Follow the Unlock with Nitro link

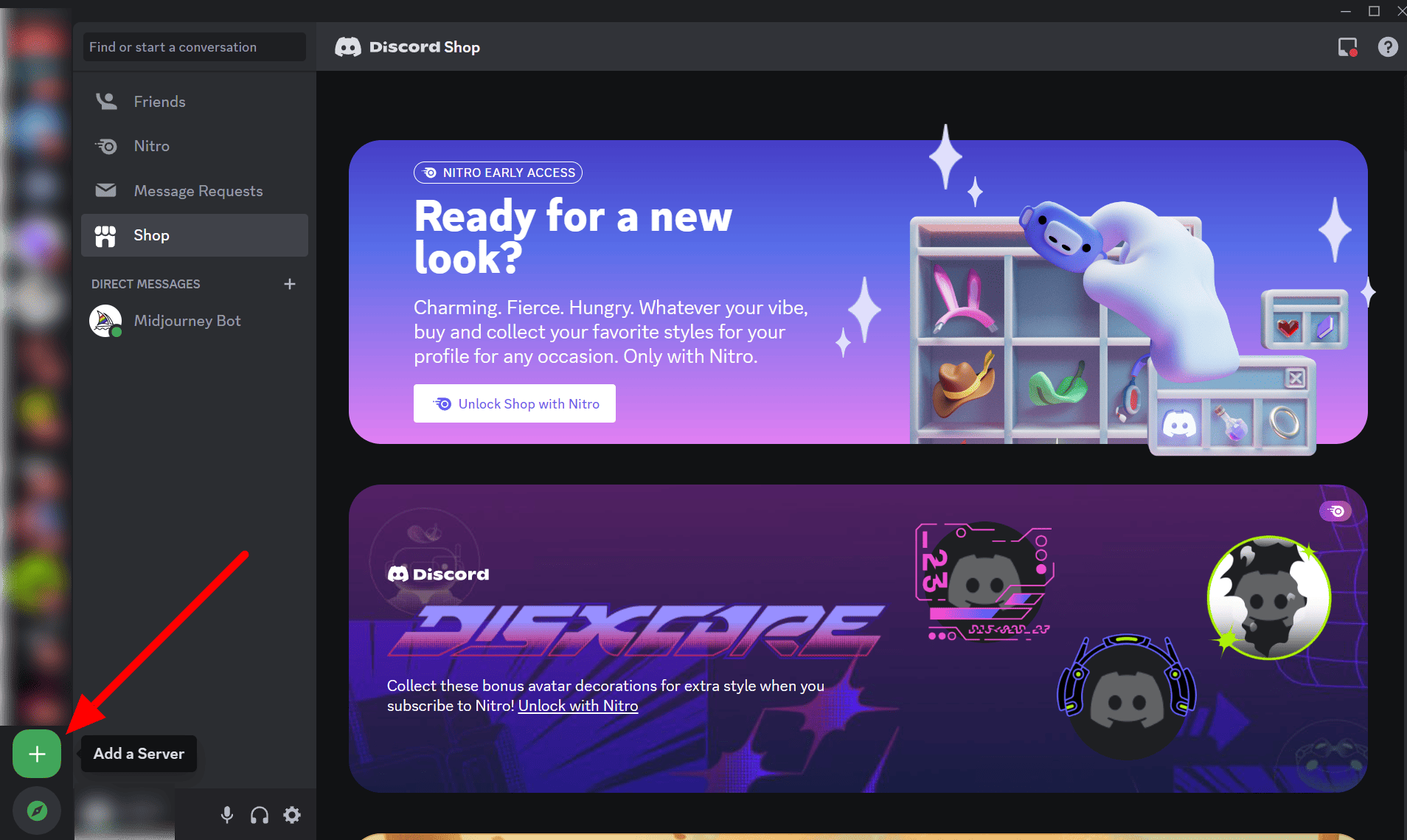[x=578, y=706]
